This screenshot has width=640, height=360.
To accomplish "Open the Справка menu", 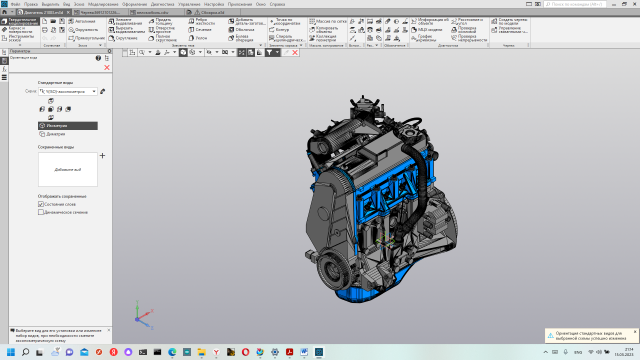I will pyautogui.click(x=277, y=4).
